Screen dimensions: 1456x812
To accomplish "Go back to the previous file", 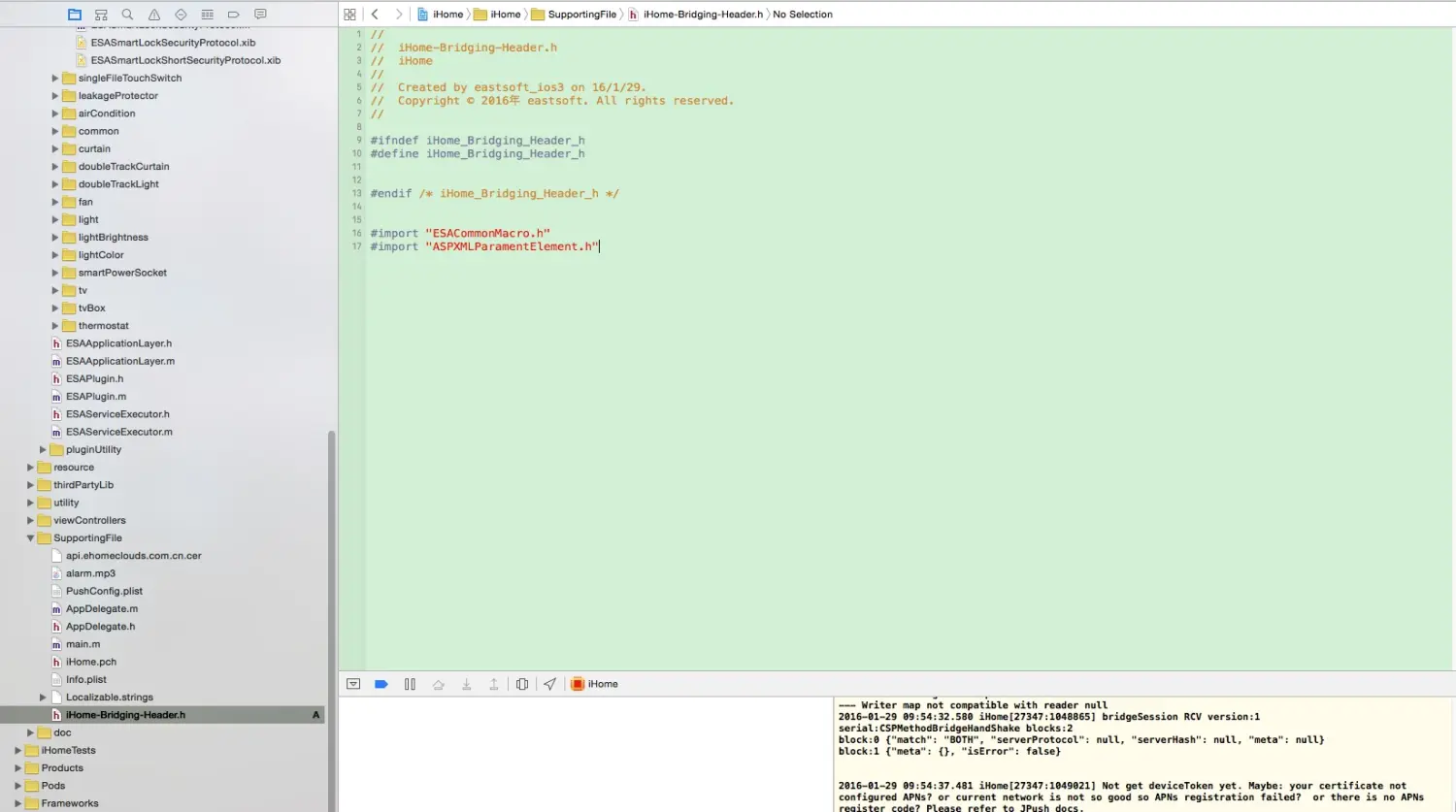I will tap(375, 15).
